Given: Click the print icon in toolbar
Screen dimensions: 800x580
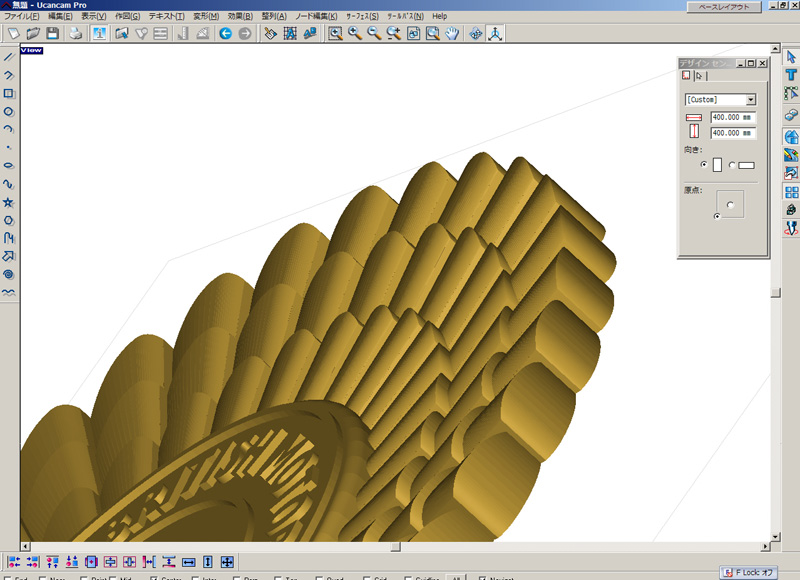Looking at the screenshot, I should tap(75, 33).
